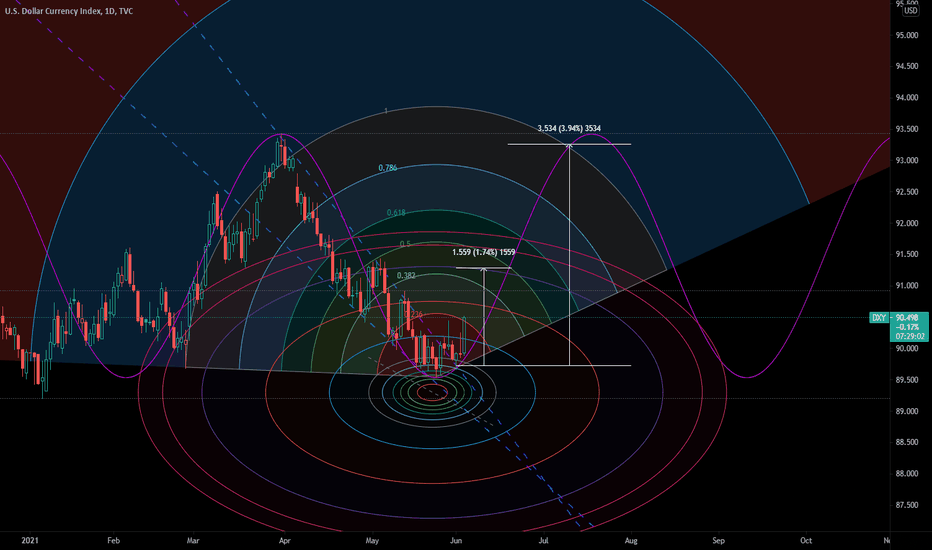Click the 95.000 price axis label

point(906,35)
